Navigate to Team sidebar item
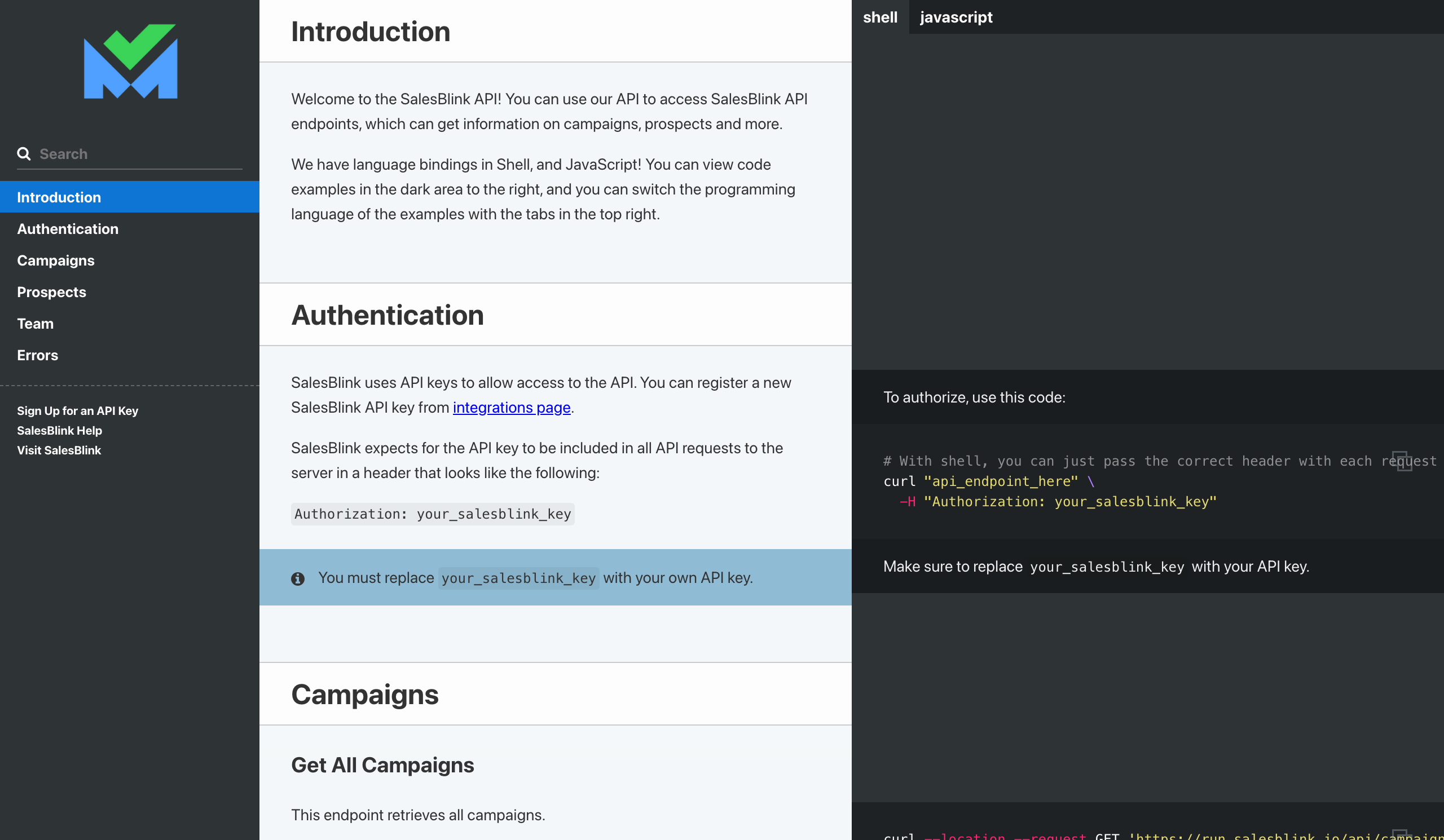Screen dimensions: 1444x840 [130, 323]
